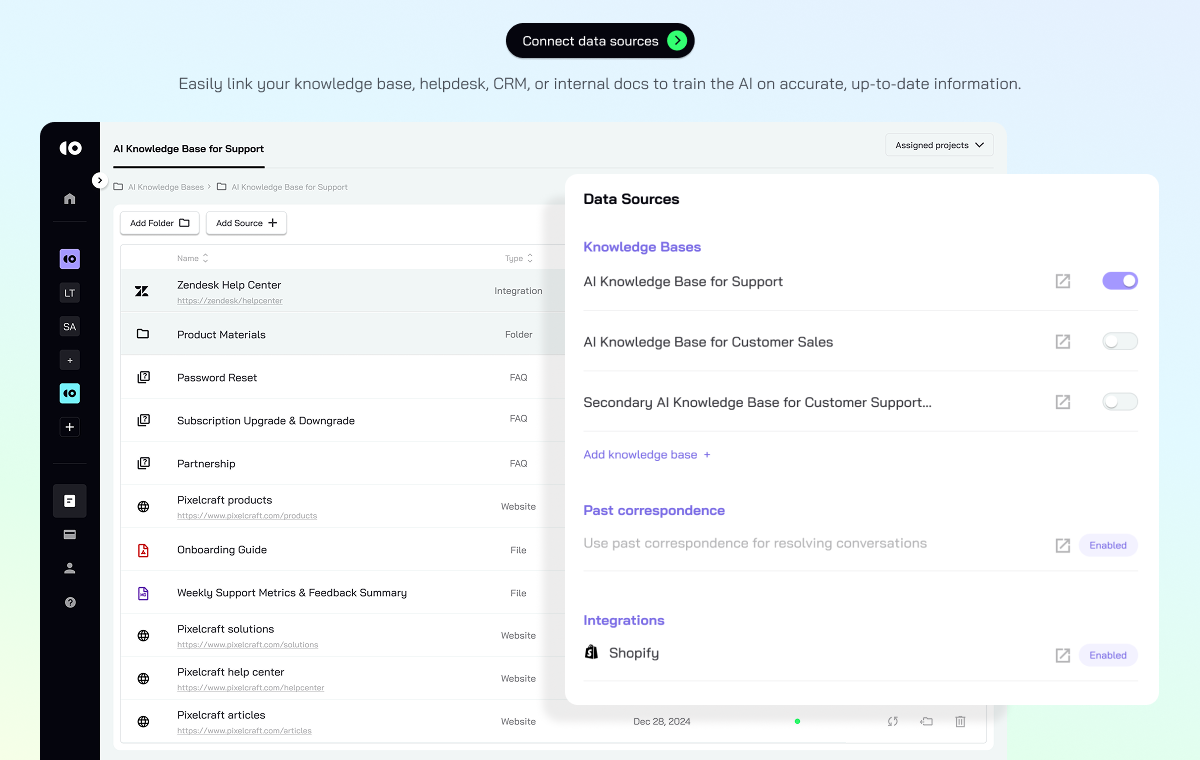Click the FAQ icon beside Partnership
This screenshot has height=760, width=1200.
(143, 464)
